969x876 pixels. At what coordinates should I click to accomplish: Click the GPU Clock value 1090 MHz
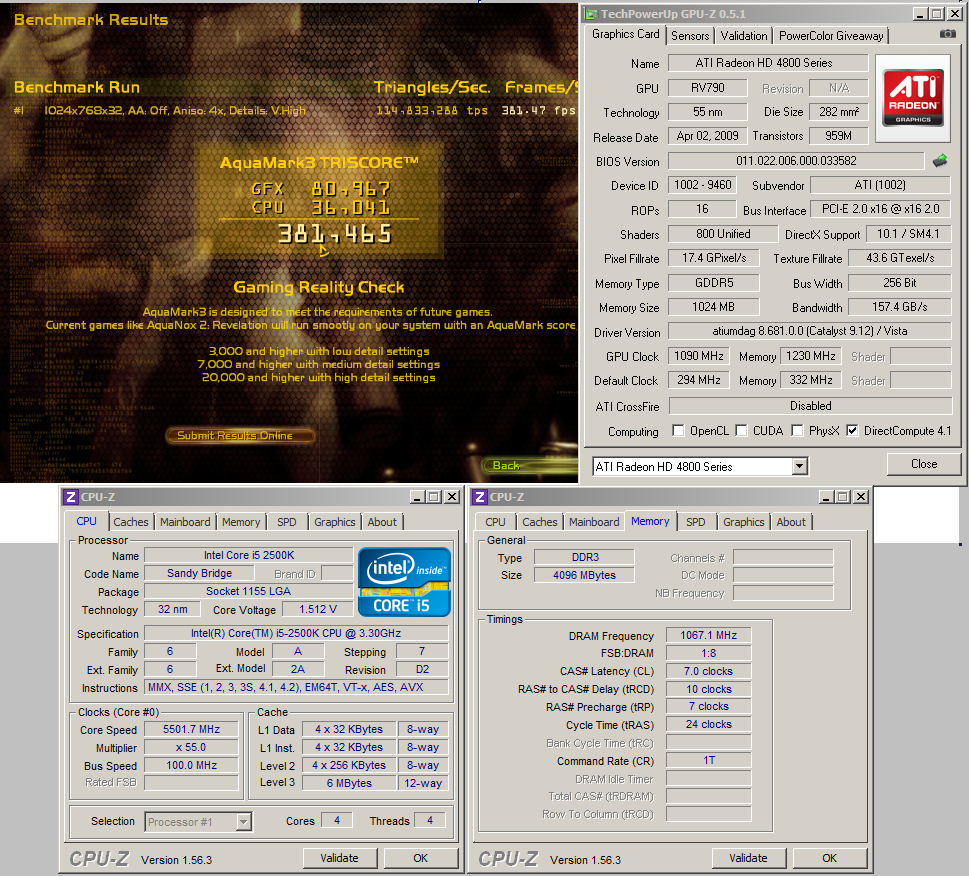tap(698, 356)
